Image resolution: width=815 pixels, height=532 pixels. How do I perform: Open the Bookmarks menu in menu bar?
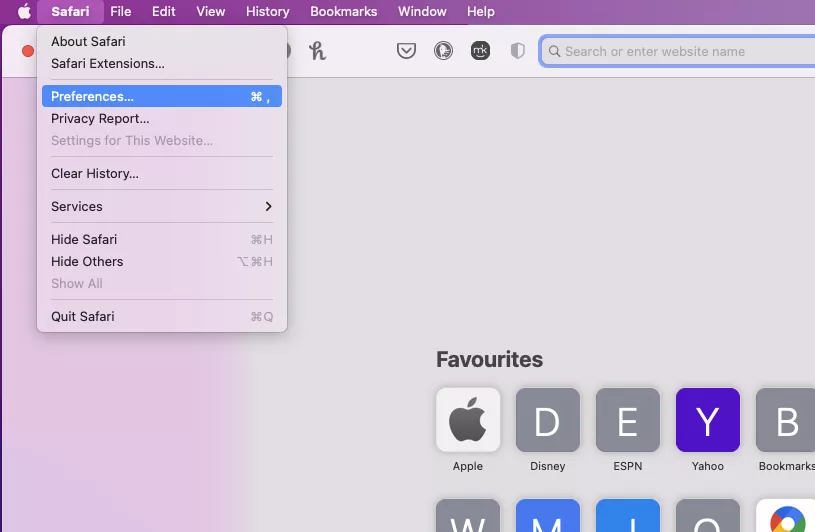pyautogui.click(x=343, y=12)
